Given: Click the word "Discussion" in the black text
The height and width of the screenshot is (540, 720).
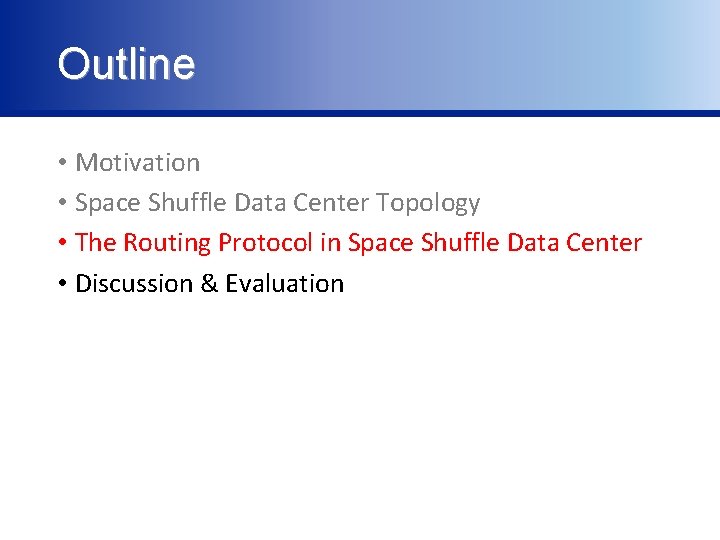Looking at the screenshot, I should (134, 283).
